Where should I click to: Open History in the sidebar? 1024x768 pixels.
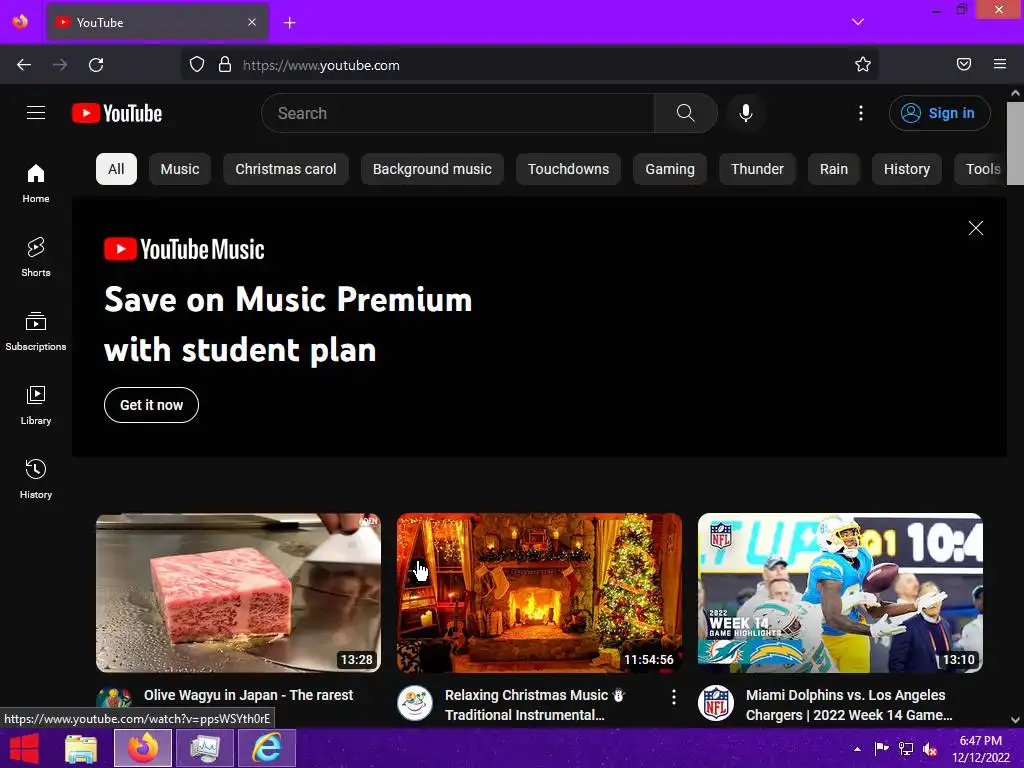[x=36, y=479]
